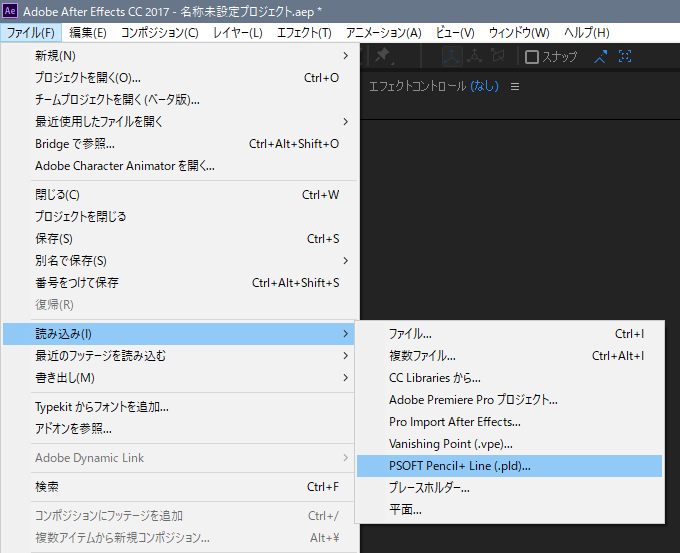The image size is (680, 553).
Task: Open the エフェクト(T) menu
Action: 304,33
